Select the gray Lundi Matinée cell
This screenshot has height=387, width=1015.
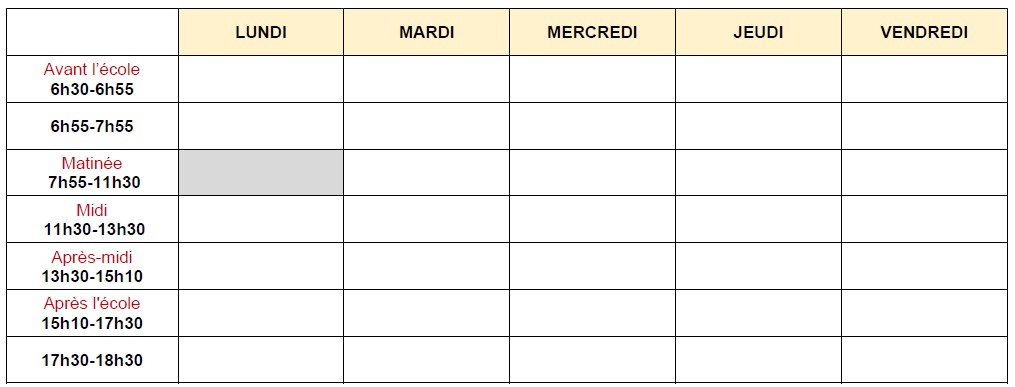pyautogui.click(x=261, y=173)
